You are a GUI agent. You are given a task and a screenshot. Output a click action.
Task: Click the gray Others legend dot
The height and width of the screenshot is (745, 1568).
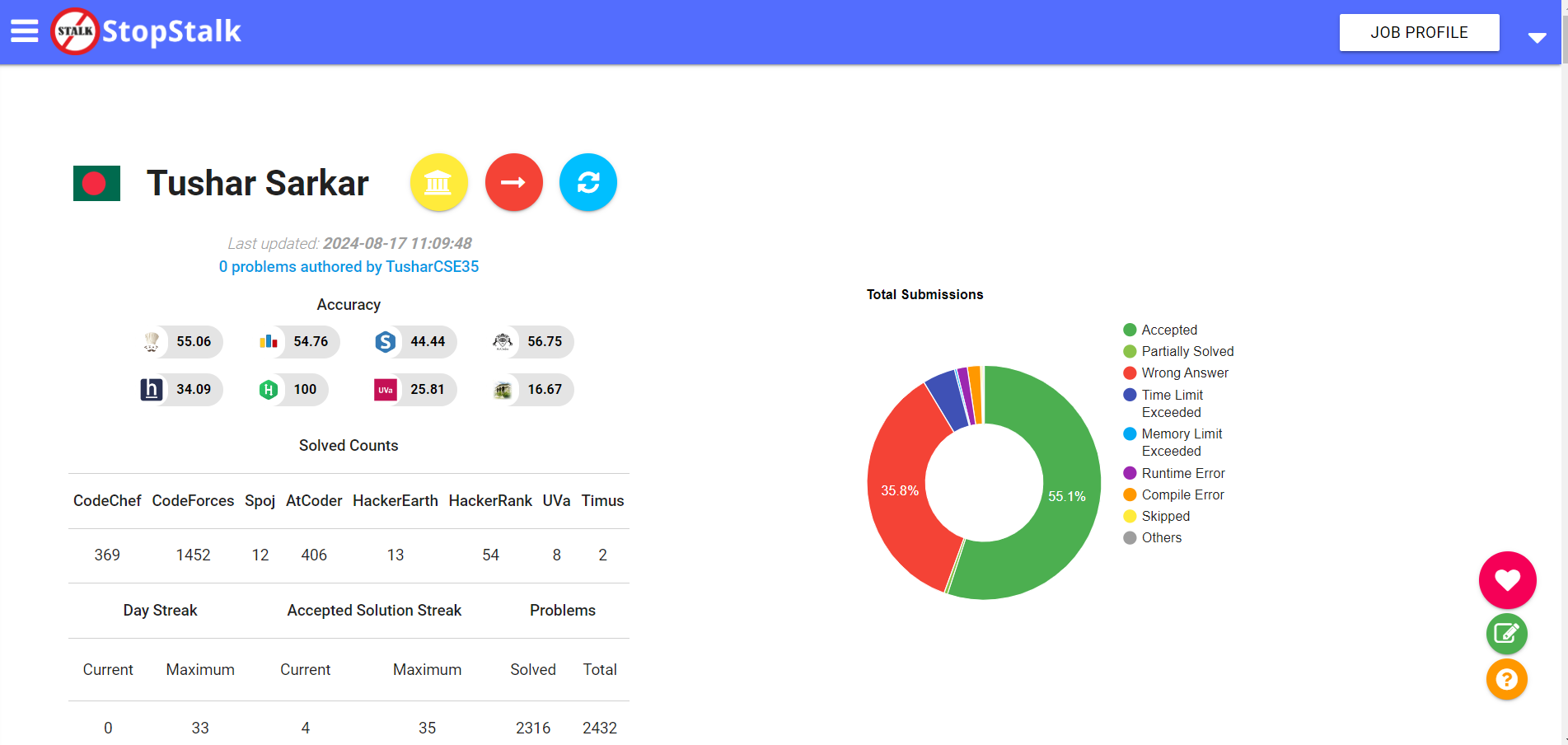(1130, 537)
